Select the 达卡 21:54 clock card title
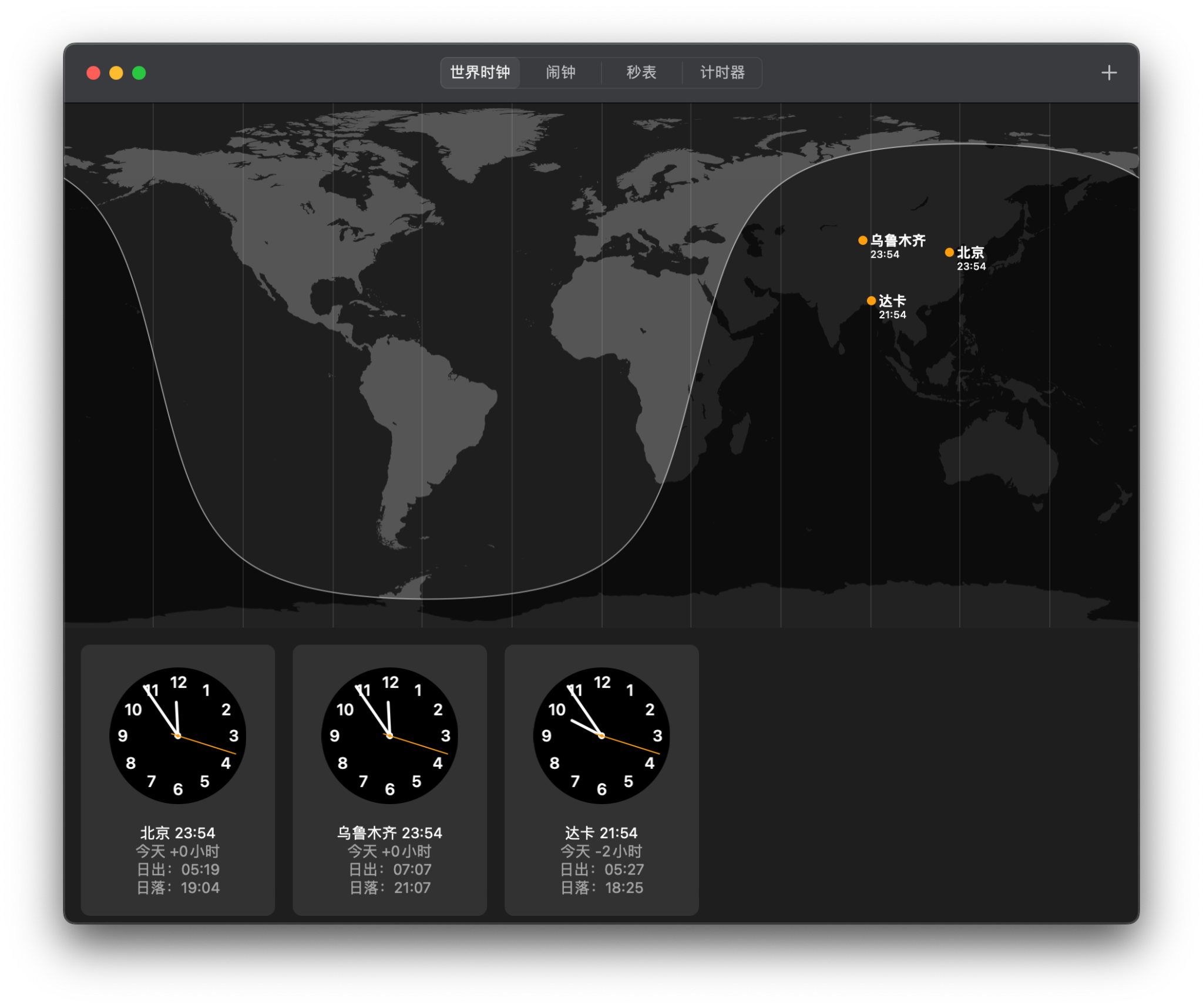 (601, 832)
